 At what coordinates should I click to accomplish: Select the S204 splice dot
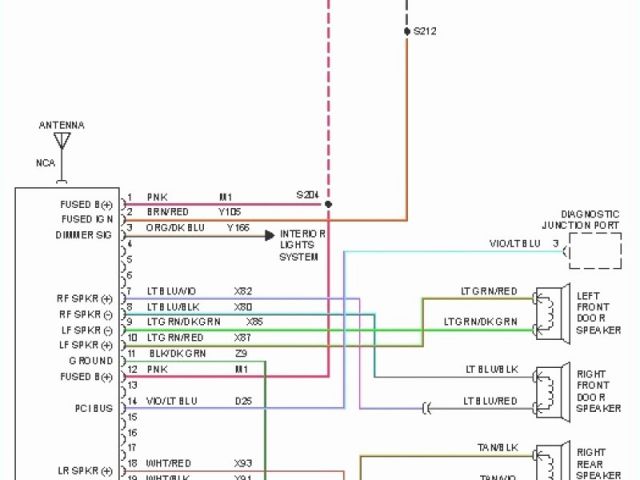328,204
